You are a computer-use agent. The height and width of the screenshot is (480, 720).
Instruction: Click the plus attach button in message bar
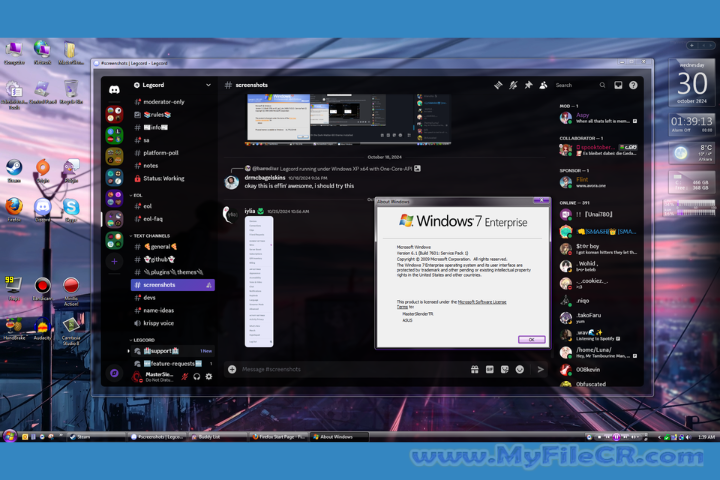pyautogui.click(x=232, y=369)
